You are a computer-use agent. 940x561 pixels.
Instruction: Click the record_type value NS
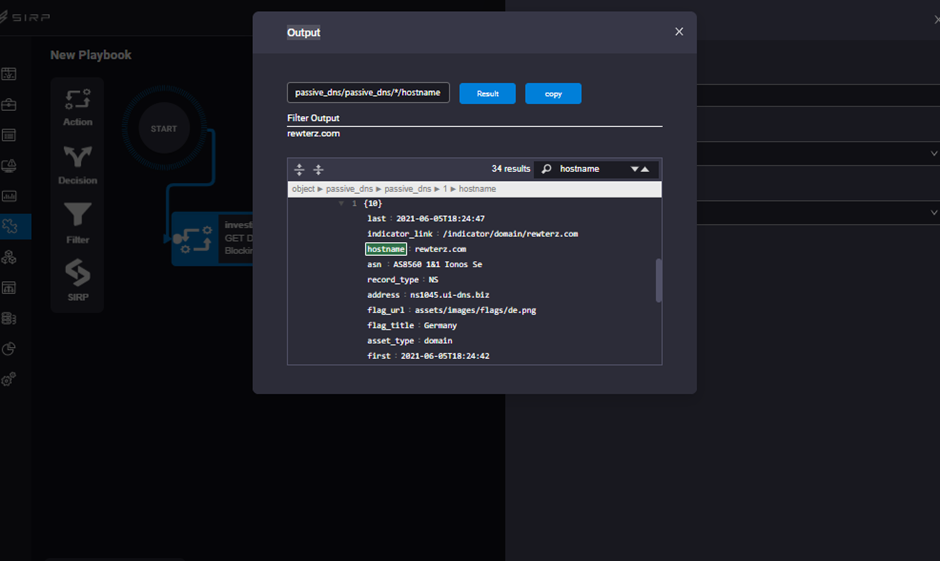pos(433,280)
